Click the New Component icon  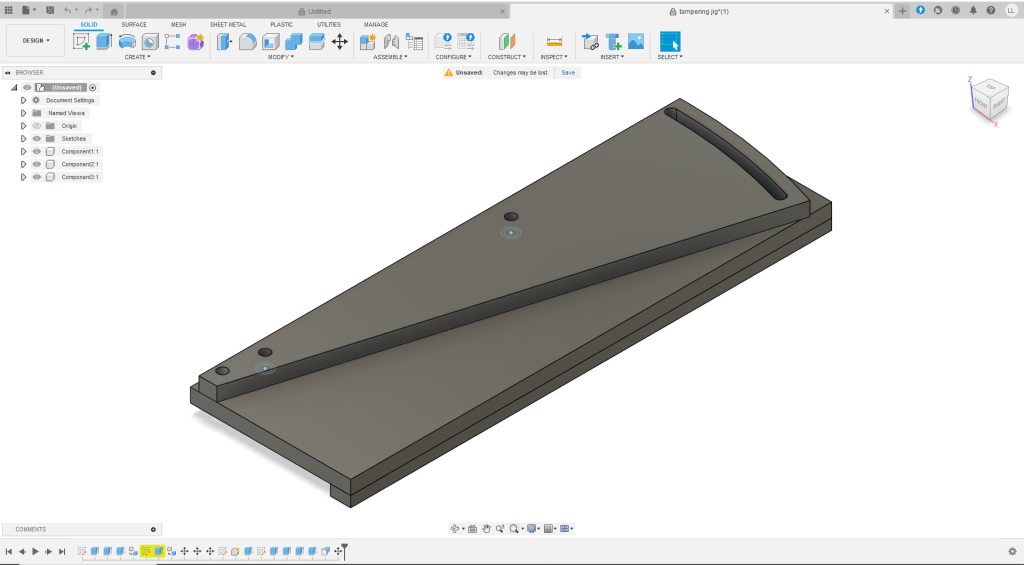(x=368, y=42)
